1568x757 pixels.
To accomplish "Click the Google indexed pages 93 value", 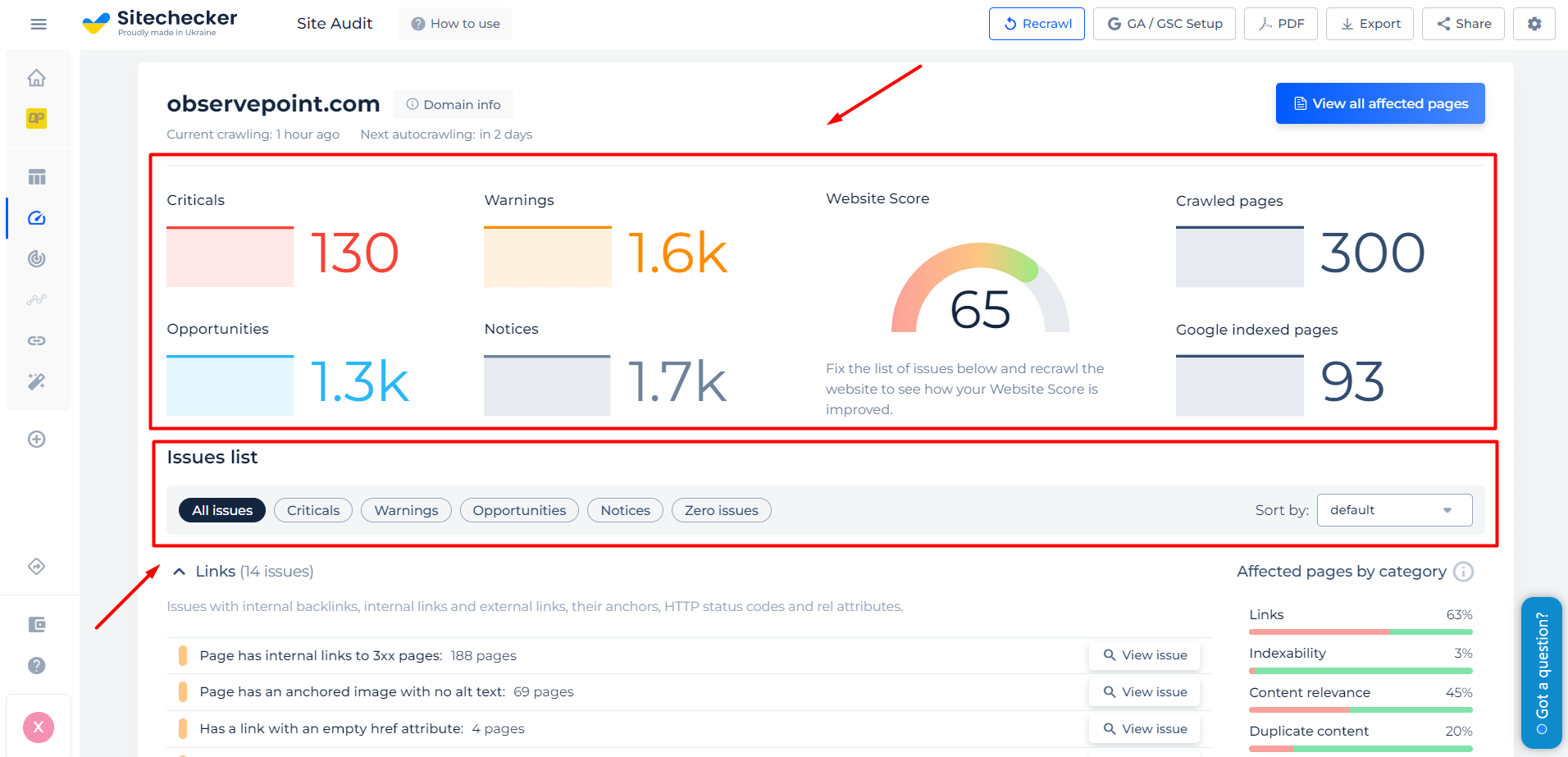I will click(1352, 381).
